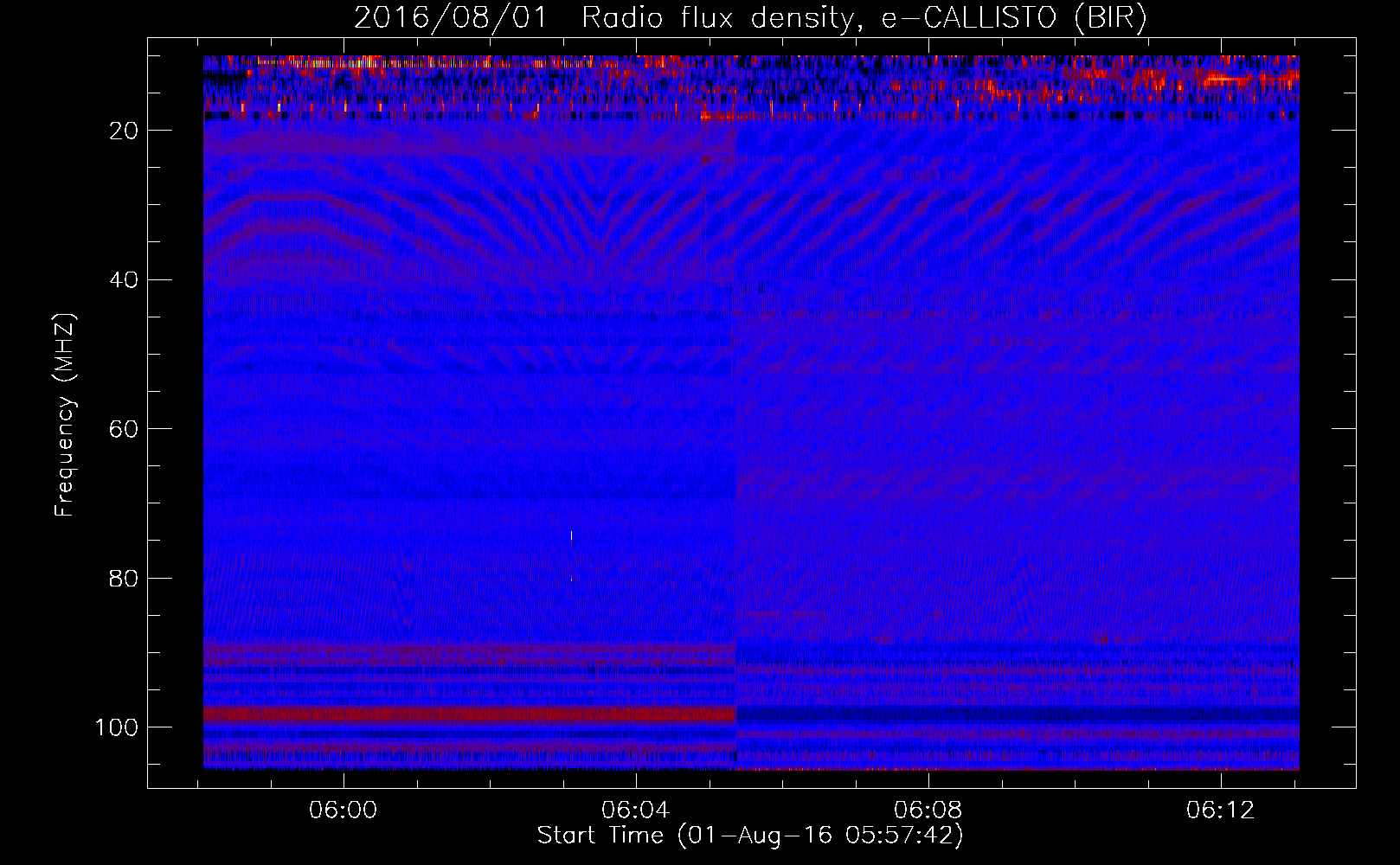Click the '100' frequency tick label
The height and width of the screenshot is (865, 1400).
pos(117,727)
